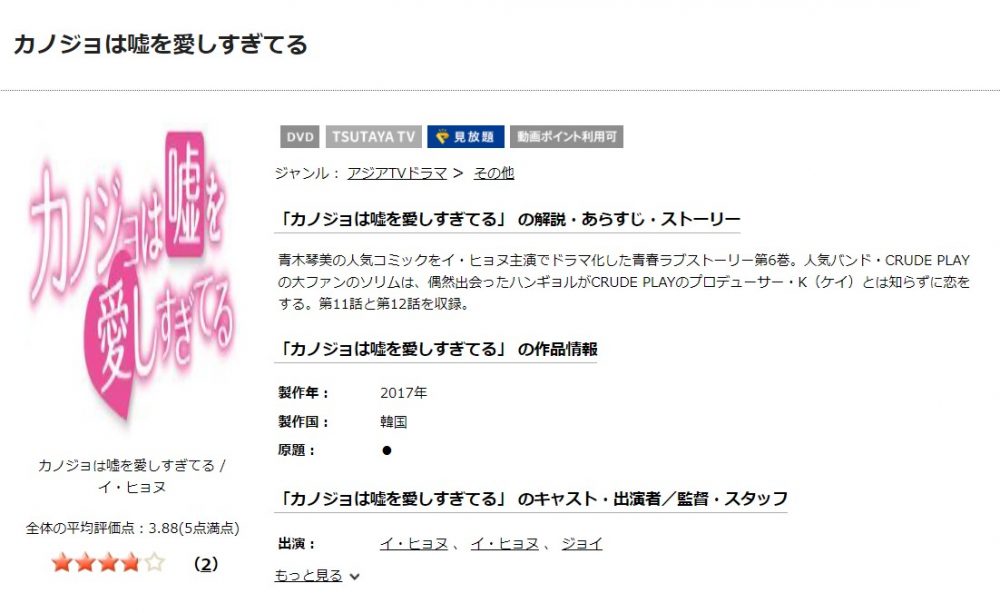
Task: Click the TSUTAYA TV badge
Action: [374, 137]
